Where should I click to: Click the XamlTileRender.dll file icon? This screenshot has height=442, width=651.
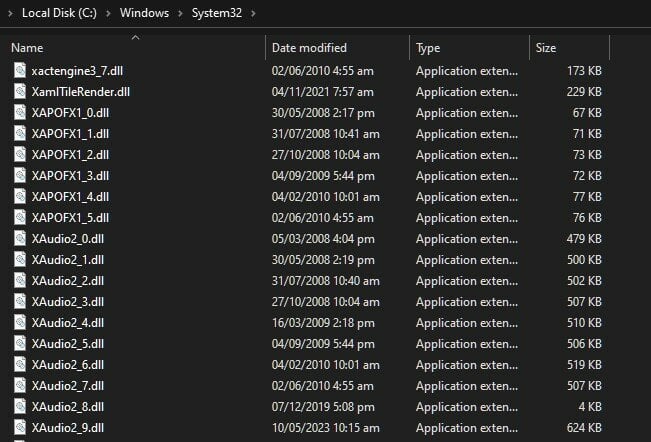[x=20, y=91]
